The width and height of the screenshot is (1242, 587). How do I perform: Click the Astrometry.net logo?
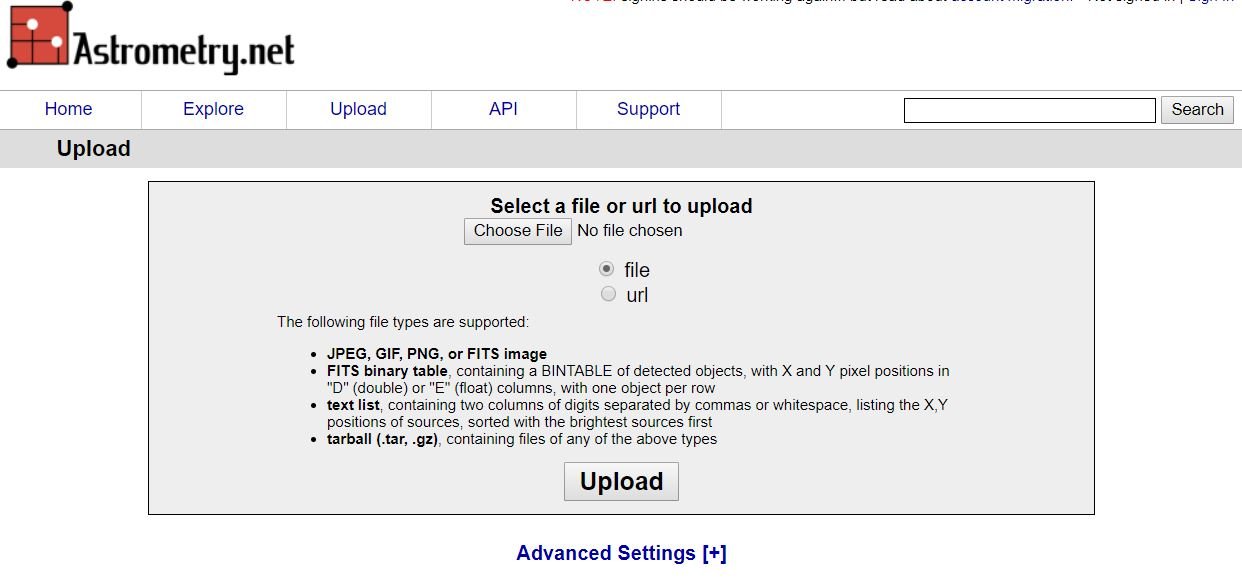click(x=151, y=38)
